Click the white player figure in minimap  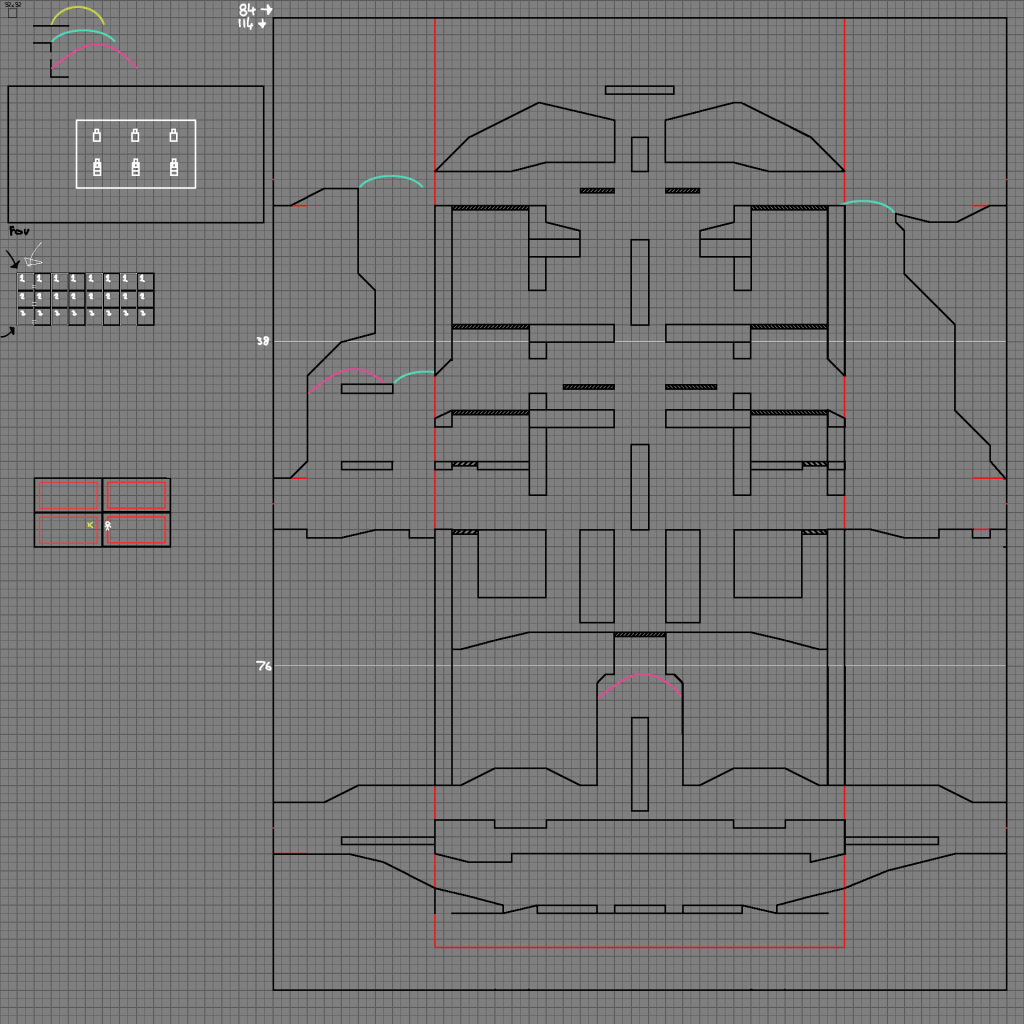click(108, 526)
